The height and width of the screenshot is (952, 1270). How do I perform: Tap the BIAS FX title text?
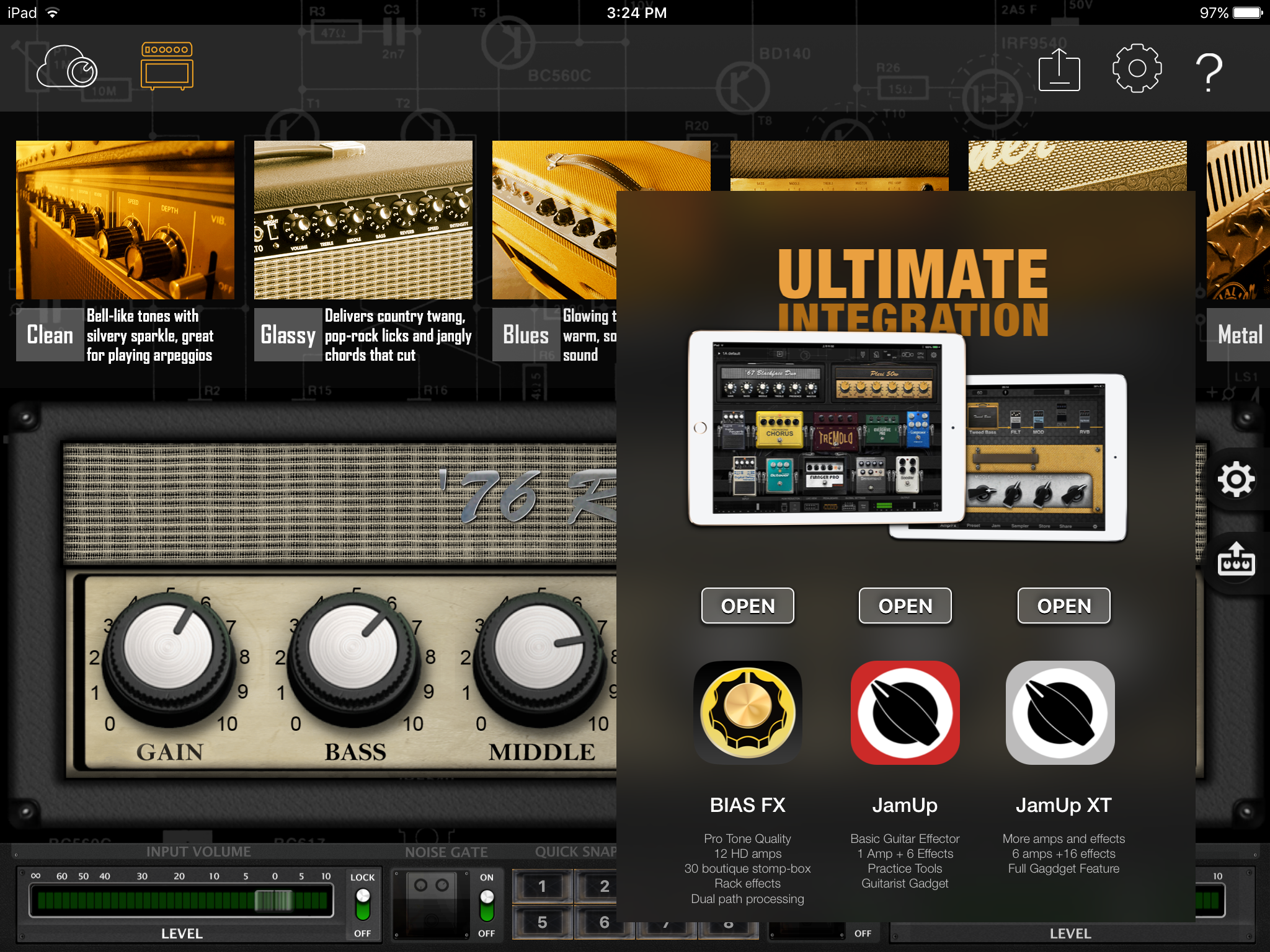[748, 805]
